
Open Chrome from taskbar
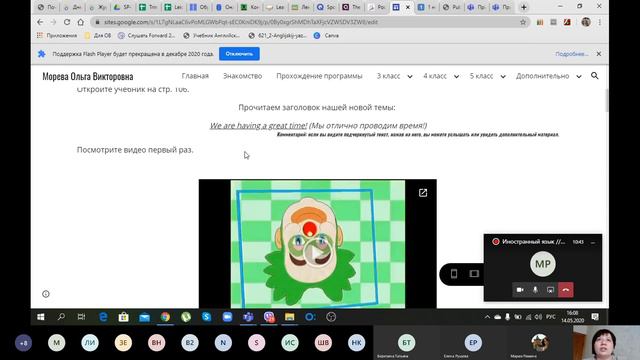(165, 317)
